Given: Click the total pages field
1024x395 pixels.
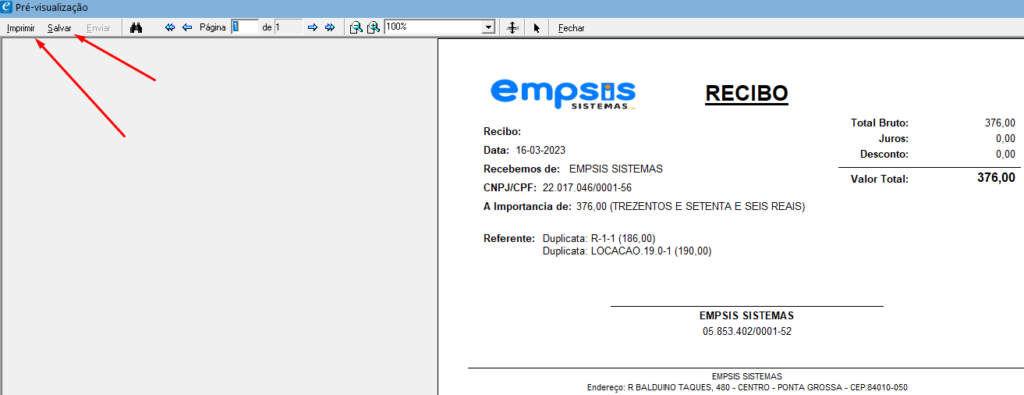Looking at the screenshot, I should point(288,27).
